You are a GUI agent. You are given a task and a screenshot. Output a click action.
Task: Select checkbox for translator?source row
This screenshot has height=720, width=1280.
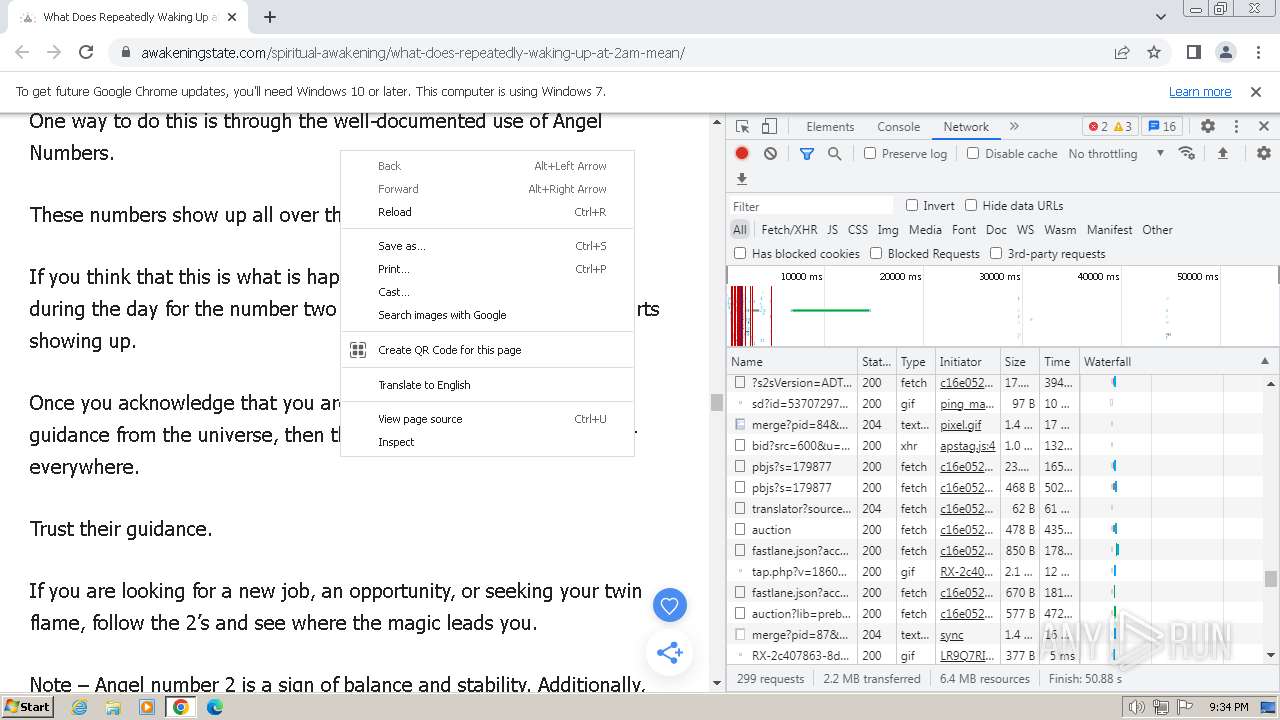point(740,509)
